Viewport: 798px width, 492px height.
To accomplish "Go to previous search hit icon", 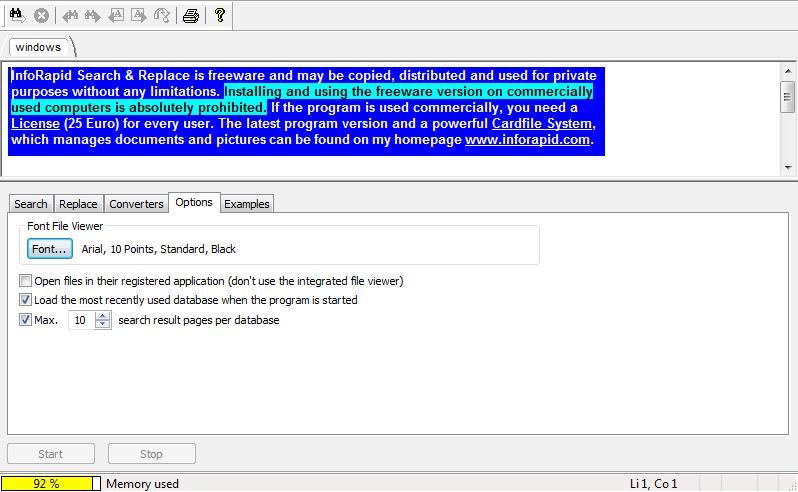I will [70, 16].
